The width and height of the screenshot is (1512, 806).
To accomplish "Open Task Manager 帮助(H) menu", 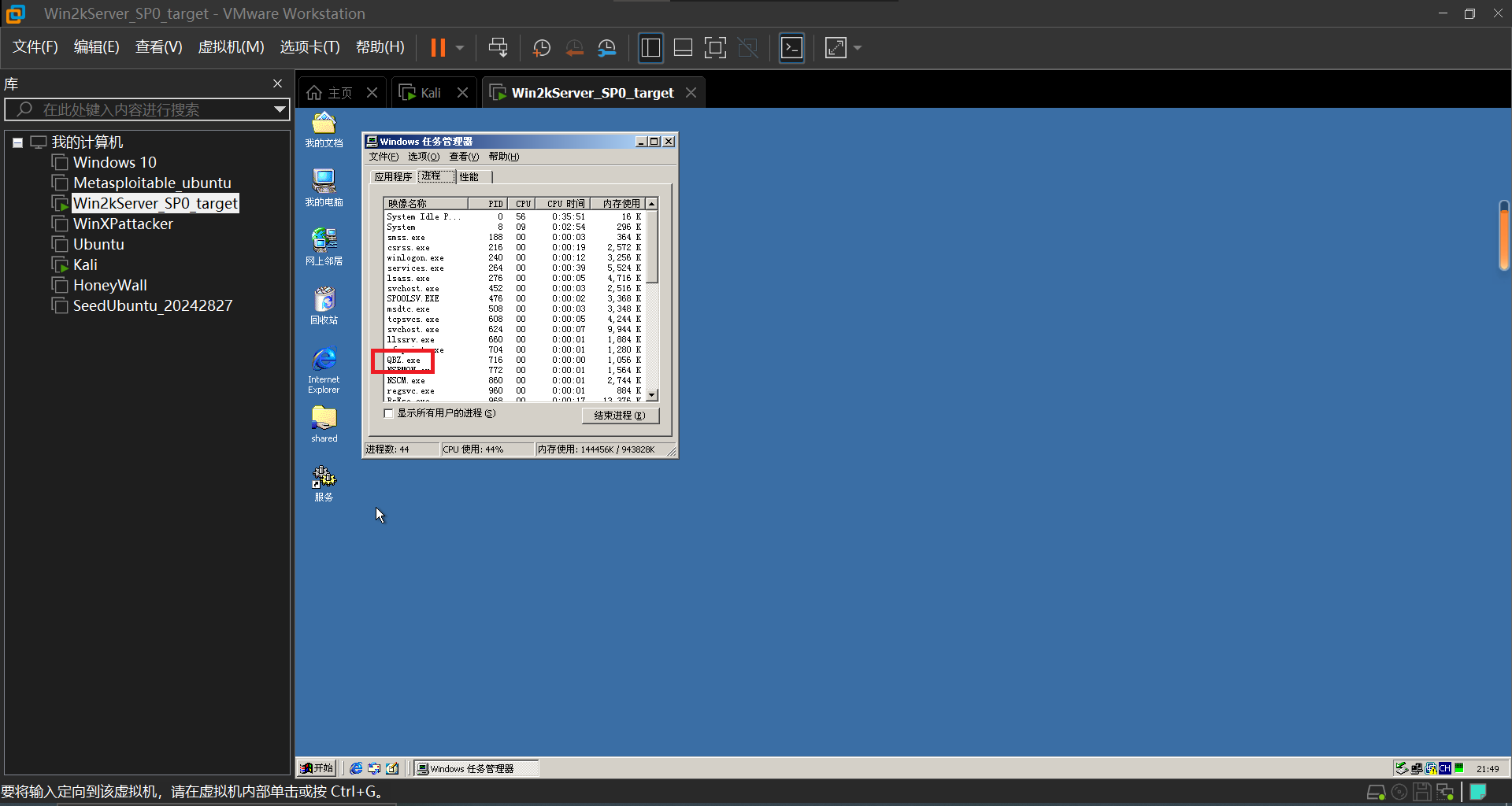I will click(504, 157).
